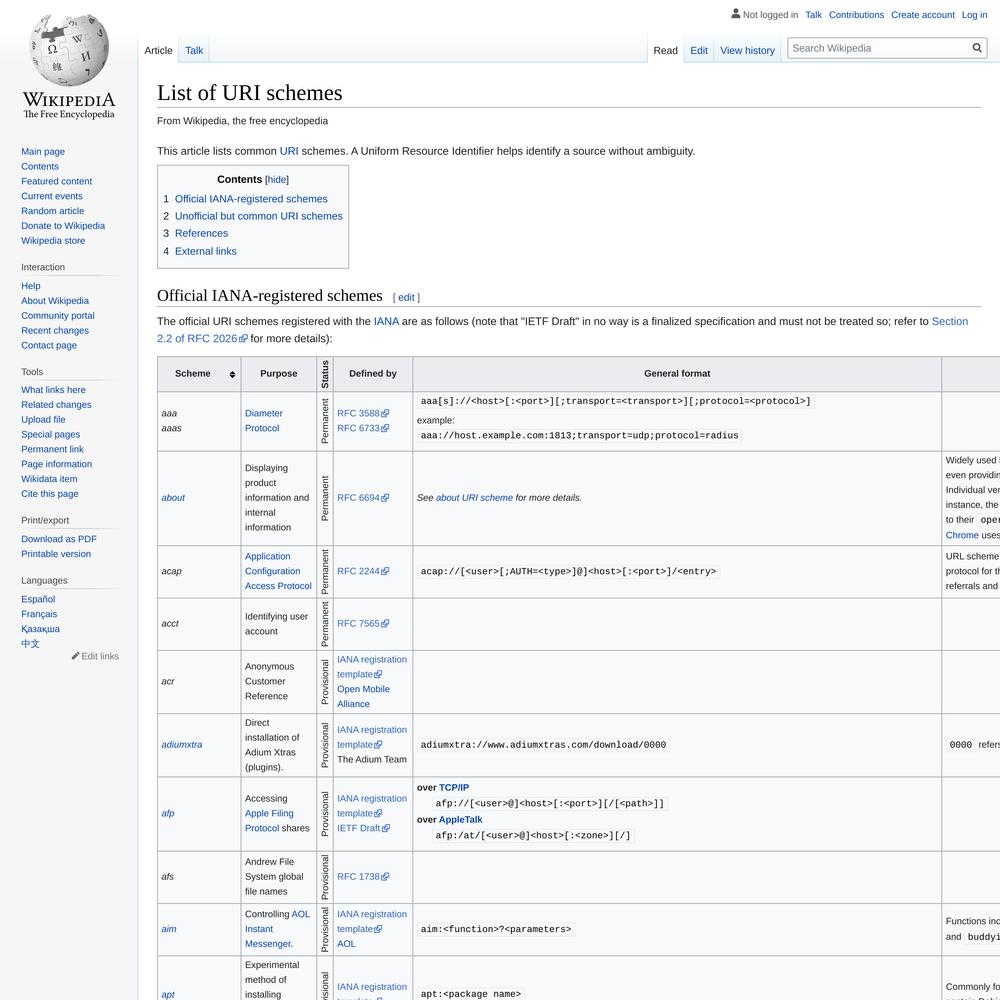Open RFC 3588 link
1000x1000 pixels.
point(362,413)
